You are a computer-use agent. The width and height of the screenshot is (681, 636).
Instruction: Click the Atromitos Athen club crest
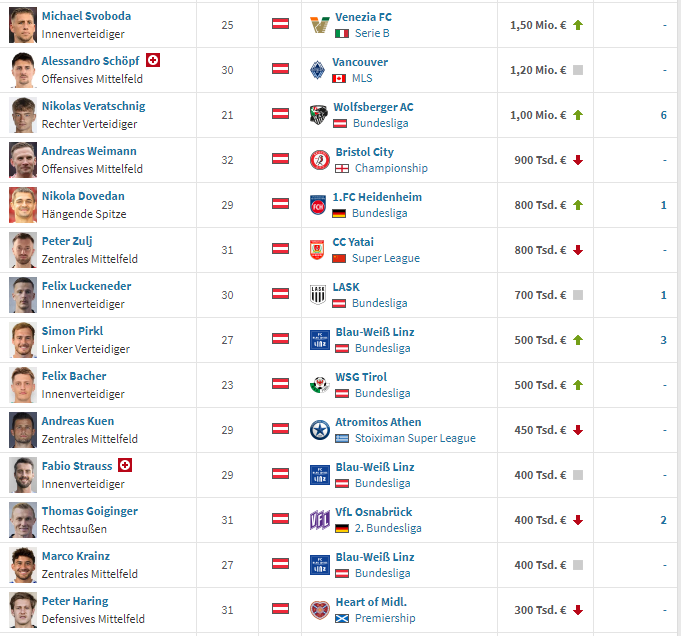[x=320, y=430]
